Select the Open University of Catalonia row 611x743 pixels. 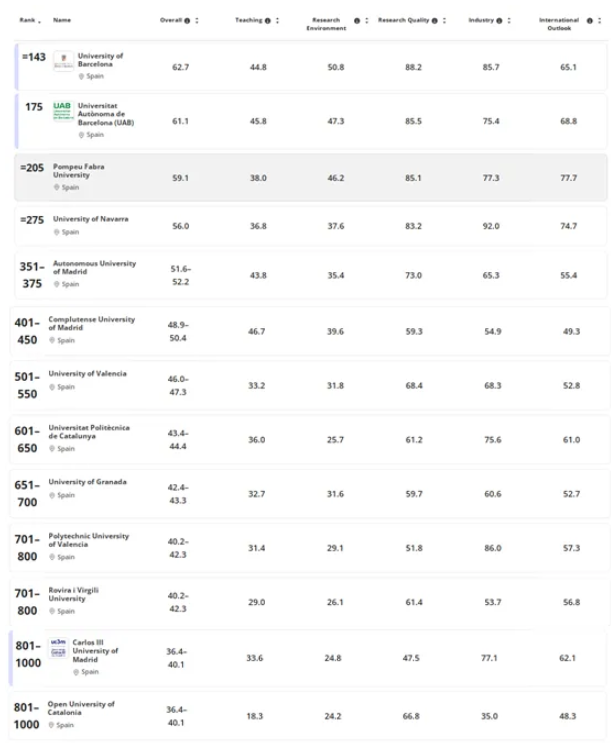(308, 716)
